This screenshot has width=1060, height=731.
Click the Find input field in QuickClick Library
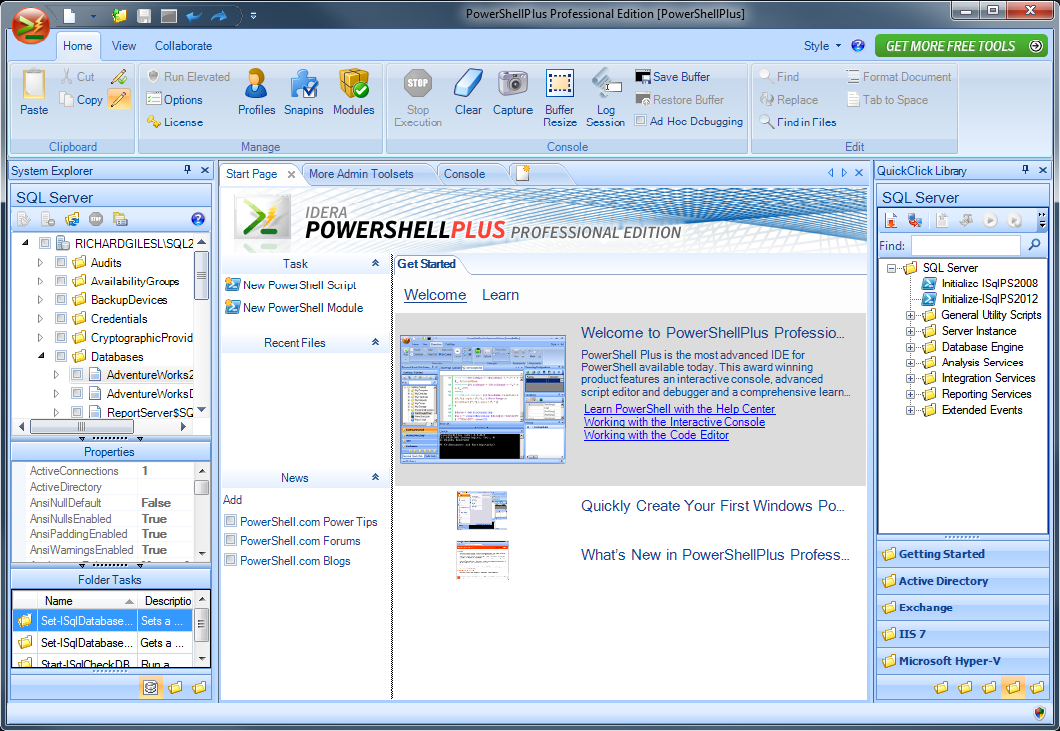coord(965,245)
